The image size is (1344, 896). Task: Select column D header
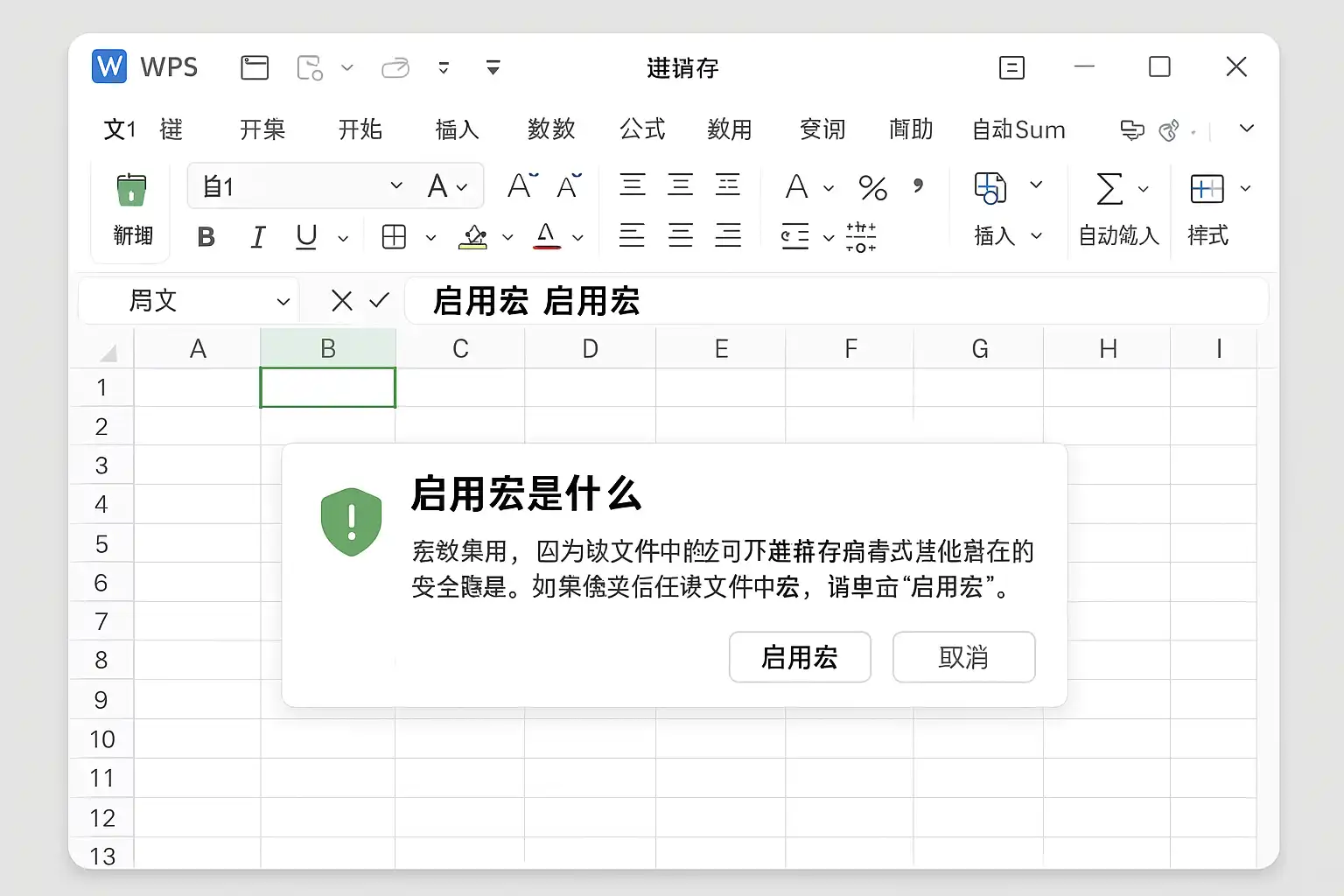[591, 349]
